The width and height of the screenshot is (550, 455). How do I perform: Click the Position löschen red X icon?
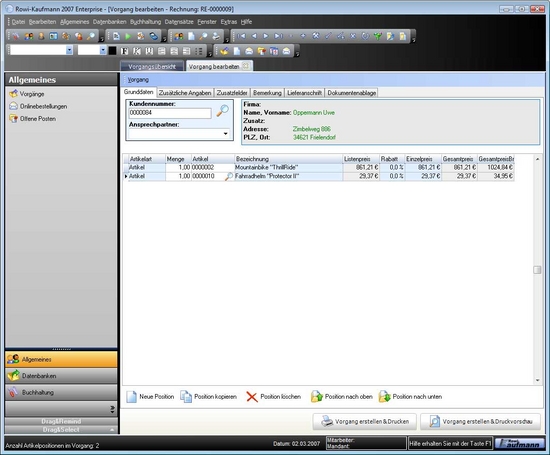(x=251, y=397)
